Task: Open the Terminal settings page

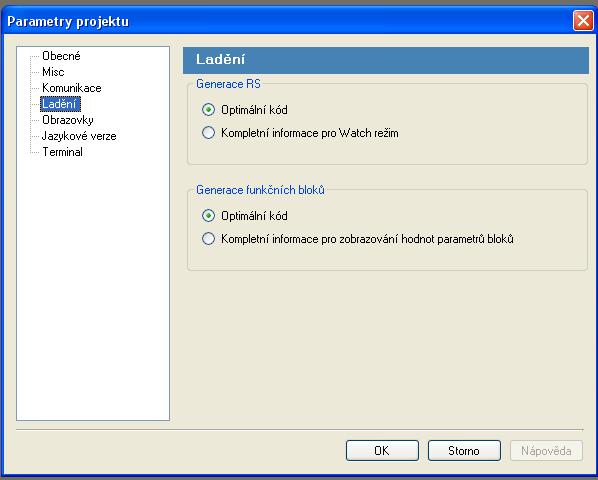Action: click(x=63, y=152)
